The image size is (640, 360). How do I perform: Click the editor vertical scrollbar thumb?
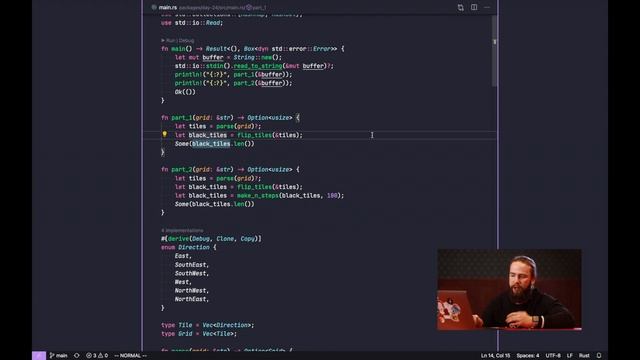pyautogui.click(x=494, y=51)
